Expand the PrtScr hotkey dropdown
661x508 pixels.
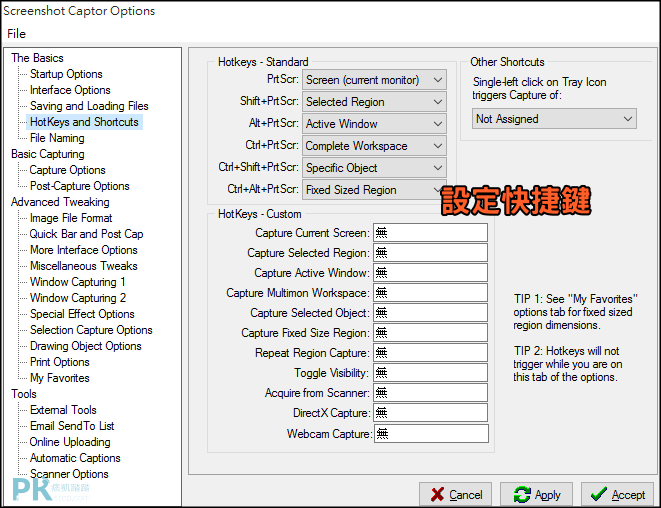pyautogui.click(x=374, y=80)
